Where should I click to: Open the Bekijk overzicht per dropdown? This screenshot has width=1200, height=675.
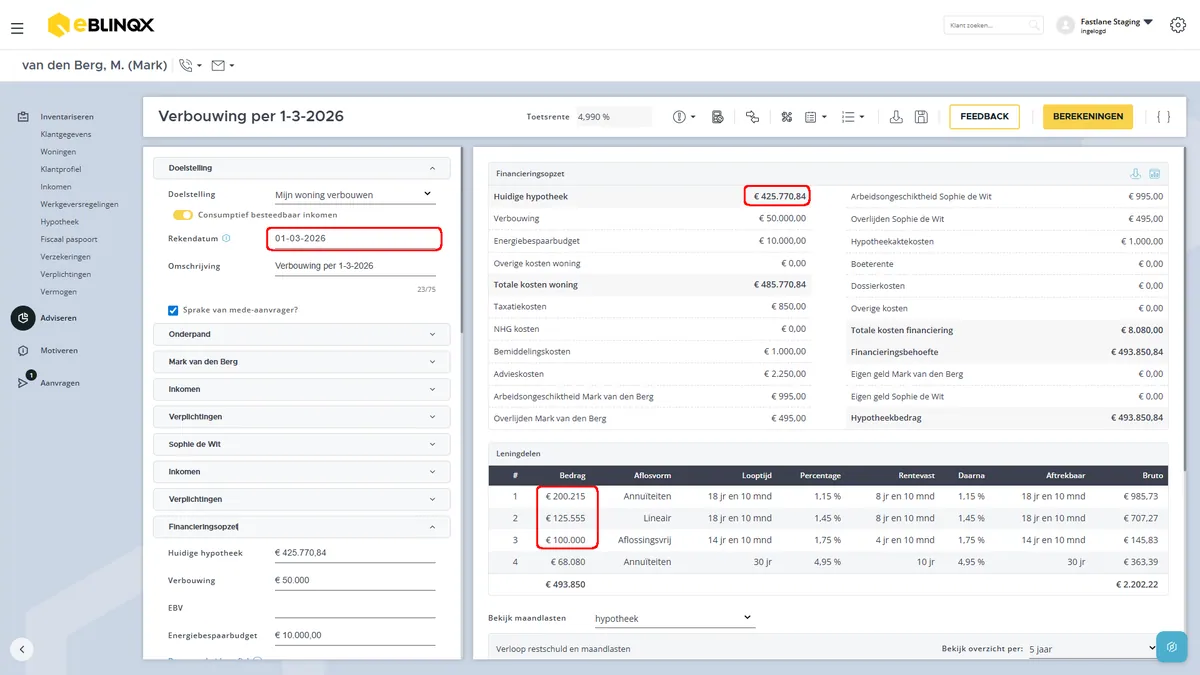click(1092, 649)
